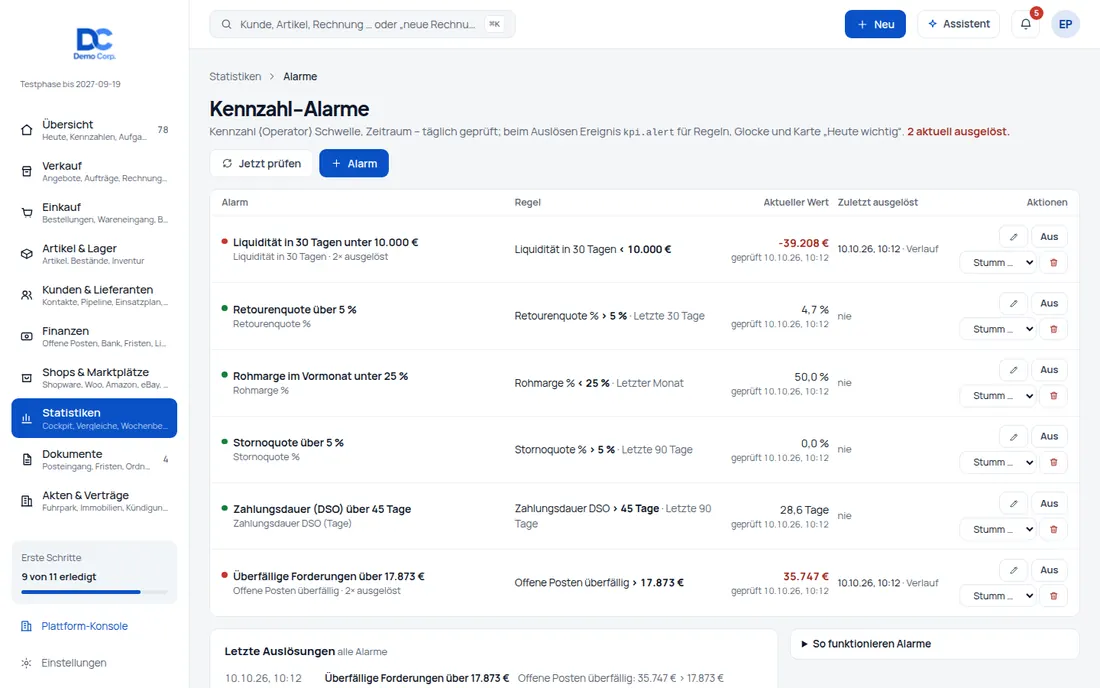
Task: Turn off the Überfällige Forderungen alarm
Action: (x=1049, y=570)
